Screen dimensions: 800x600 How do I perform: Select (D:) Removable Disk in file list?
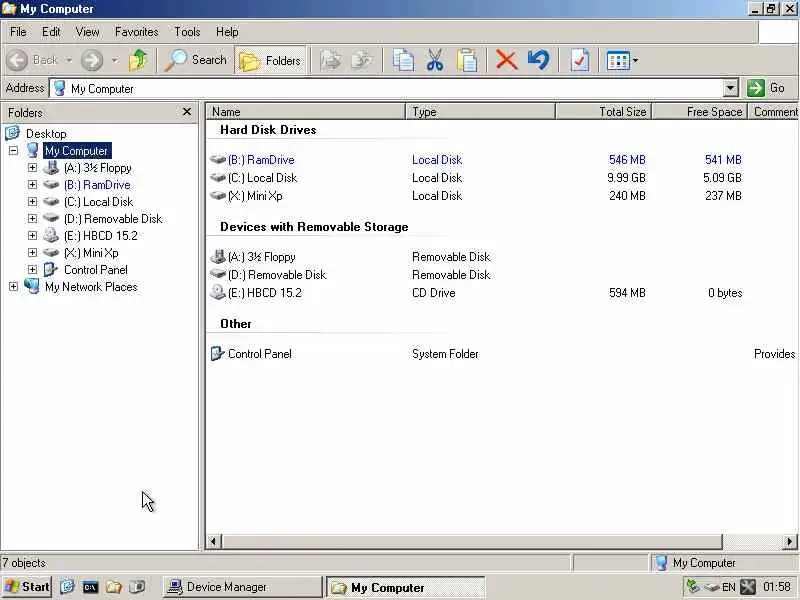point(277,275)
